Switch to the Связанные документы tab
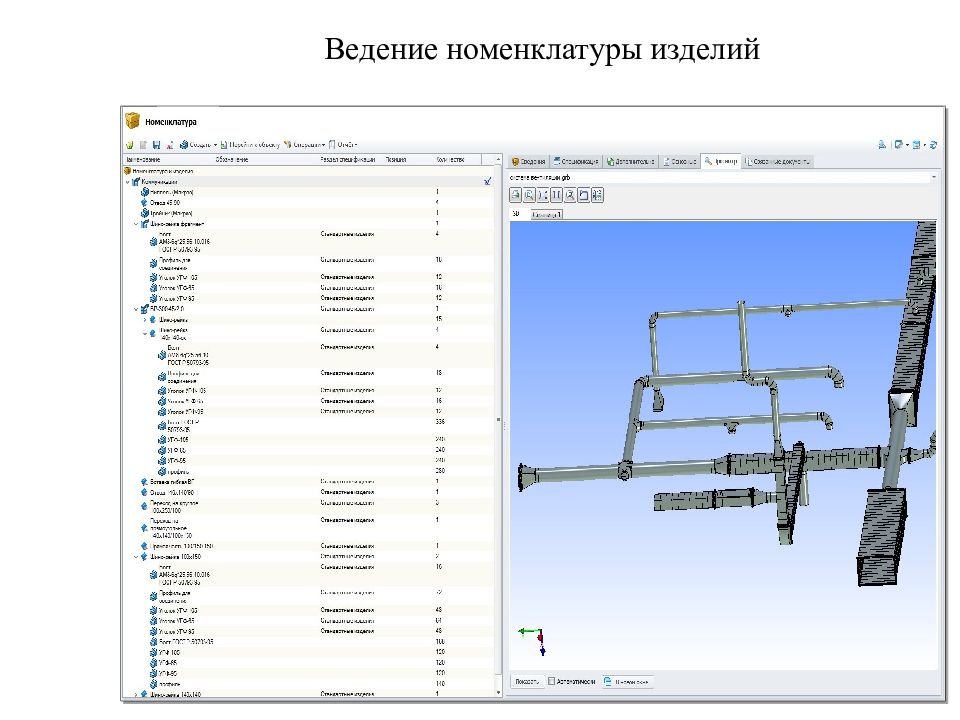 click(778, 162)
